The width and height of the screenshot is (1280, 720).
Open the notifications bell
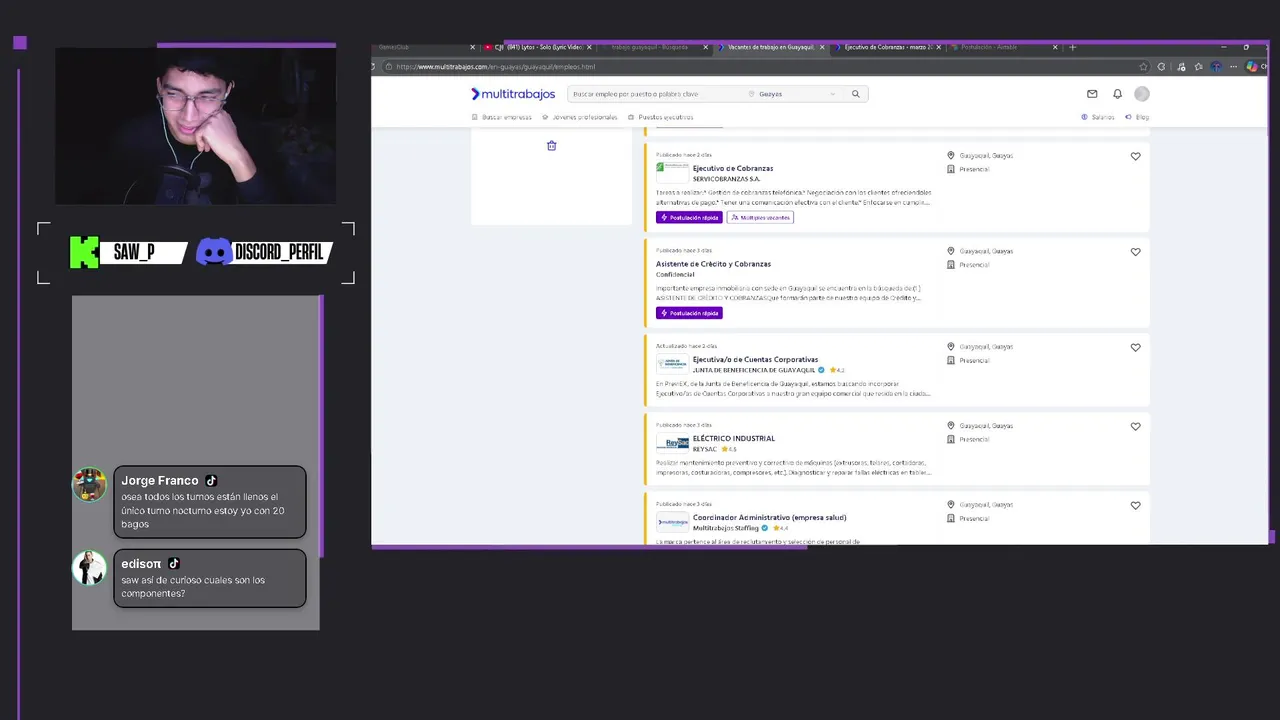click(1117, 94)
